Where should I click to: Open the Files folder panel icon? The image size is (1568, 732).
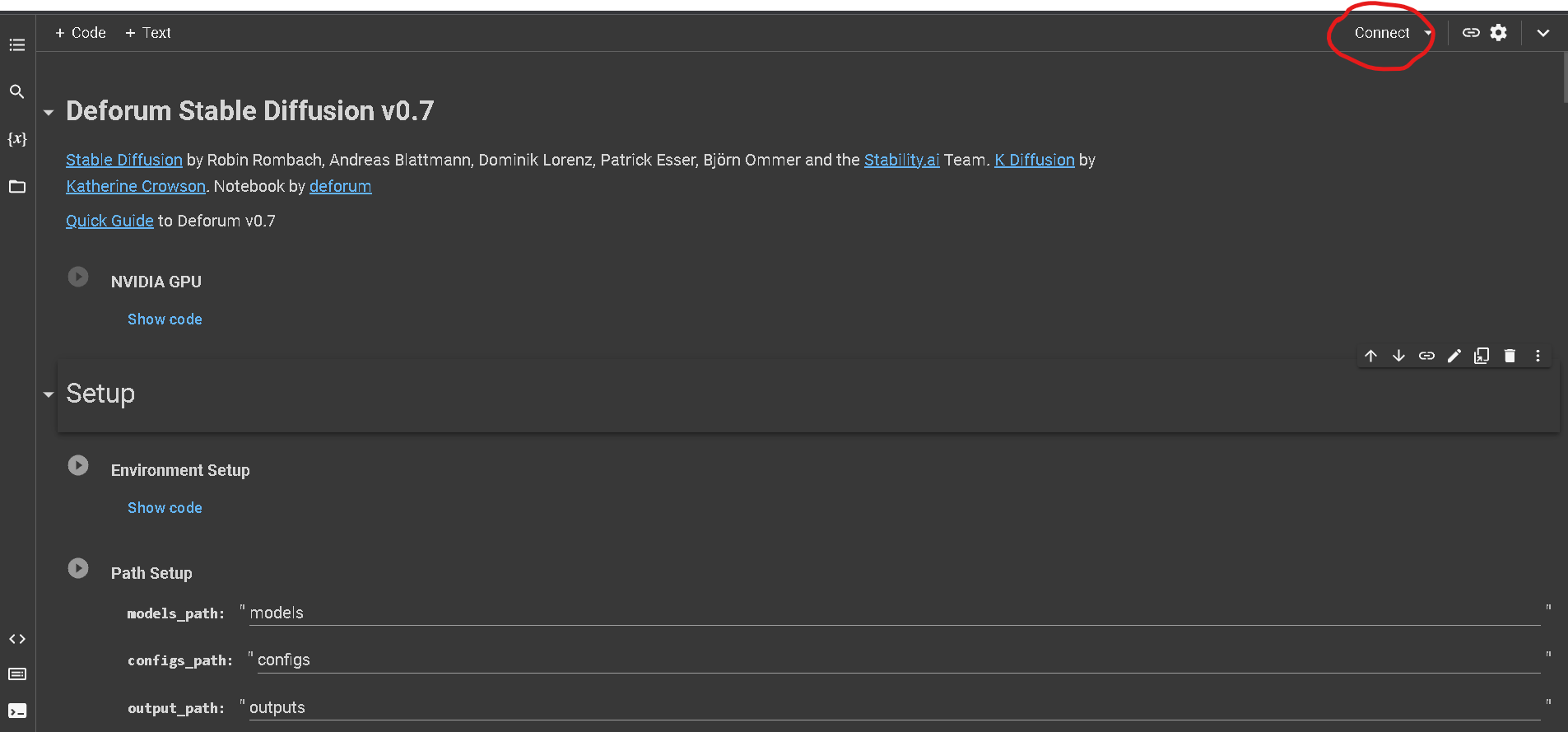point(17,186)
